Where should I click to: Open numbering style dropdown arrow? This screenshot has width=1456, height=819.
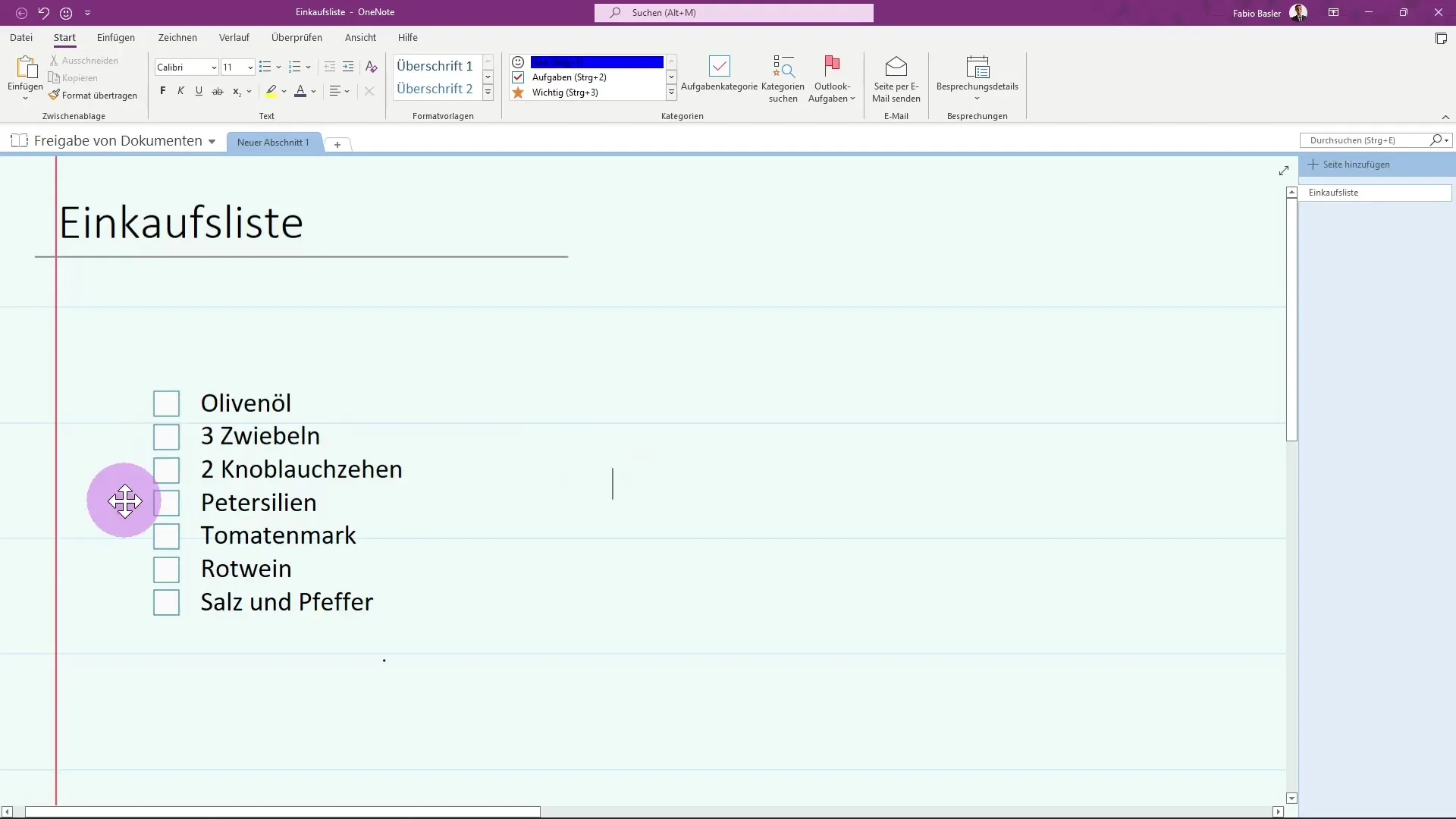(x=308, y=67)
